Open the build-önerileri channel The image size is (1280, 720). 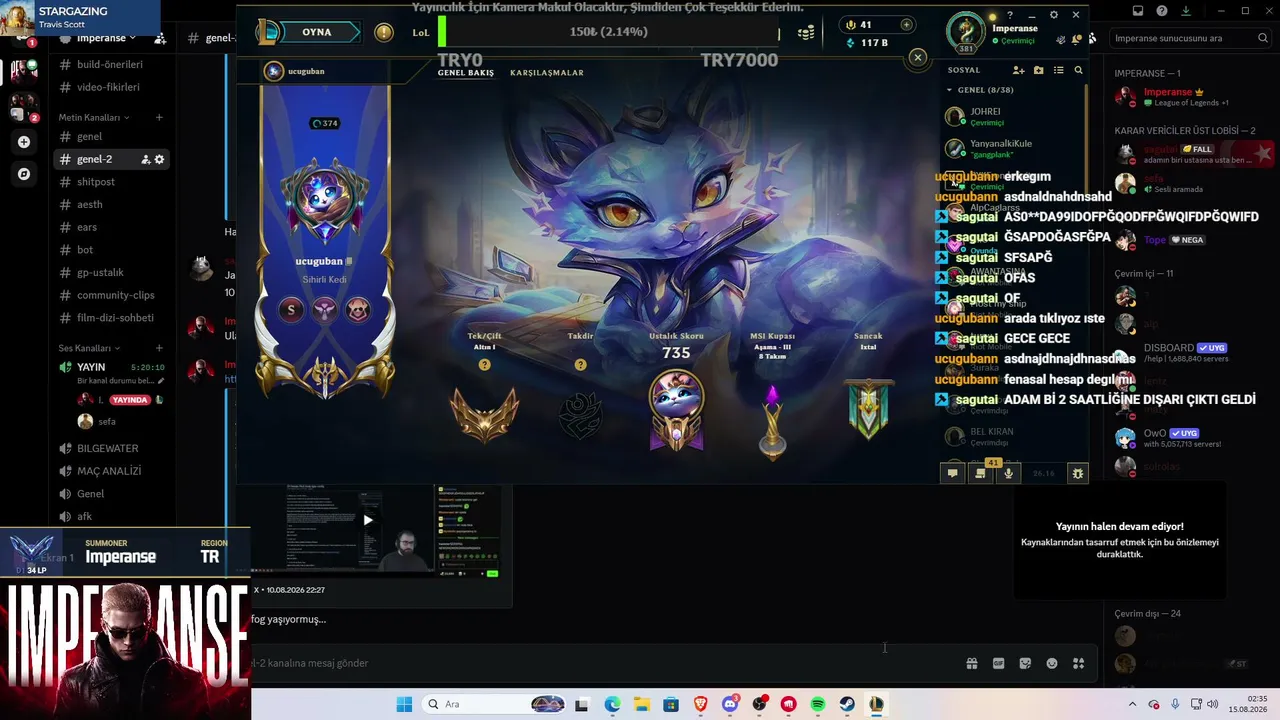(x=110, y=64)
